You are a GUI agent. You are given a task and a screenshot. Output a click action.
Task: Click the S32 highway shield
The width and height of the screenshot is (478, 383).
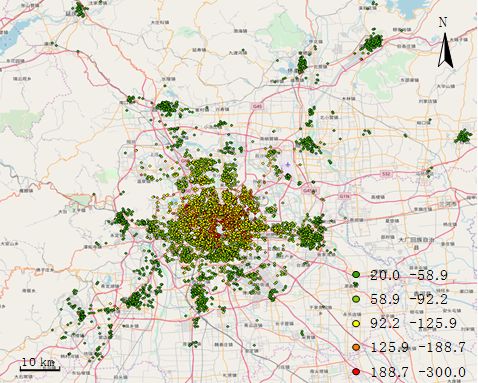pyautogui.click(x=387, y=174)
